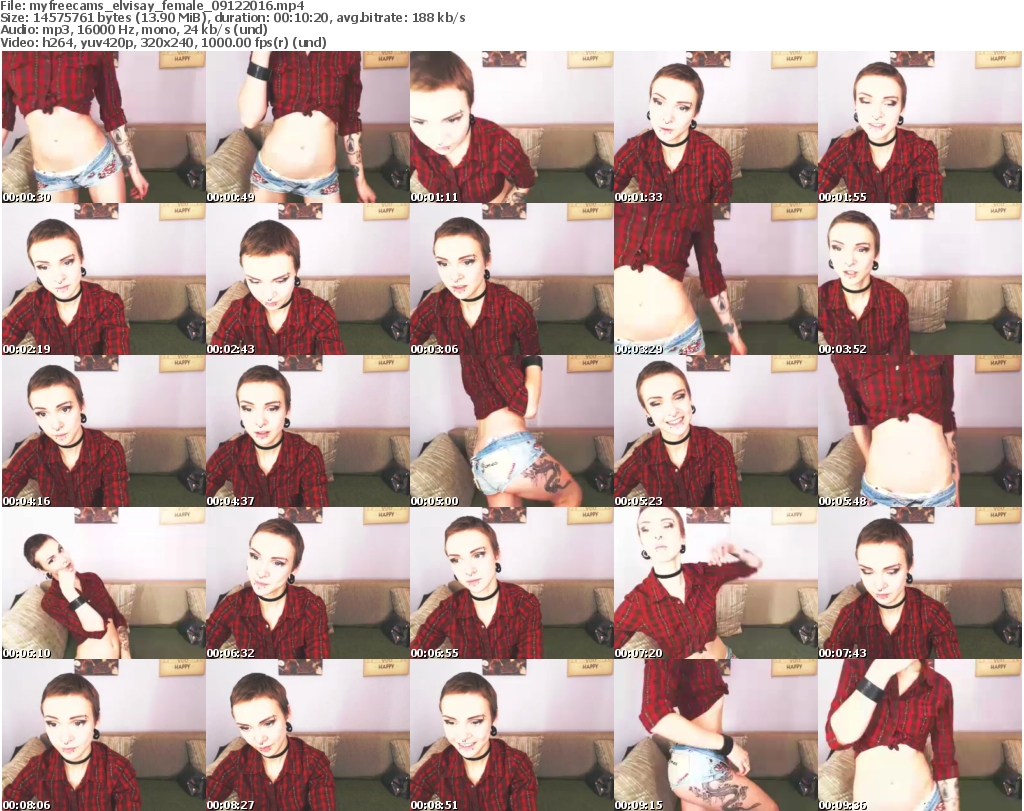Screen dimensions: 1024x811
Task: Select the thumbnail stamped 00:00:30
Action: point(104,127)
